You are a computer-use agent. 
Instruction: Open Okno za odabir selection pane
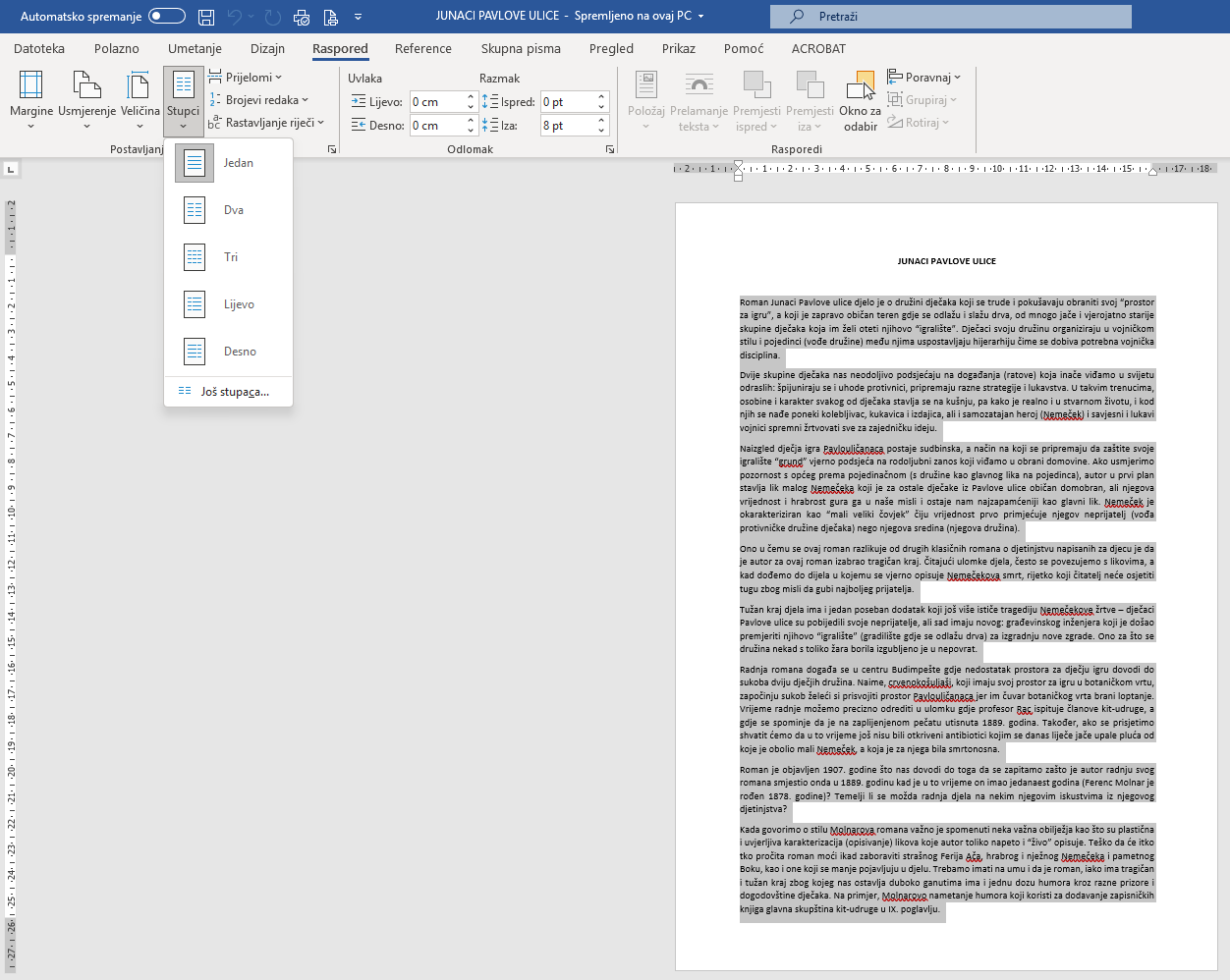tap(860, 100)
